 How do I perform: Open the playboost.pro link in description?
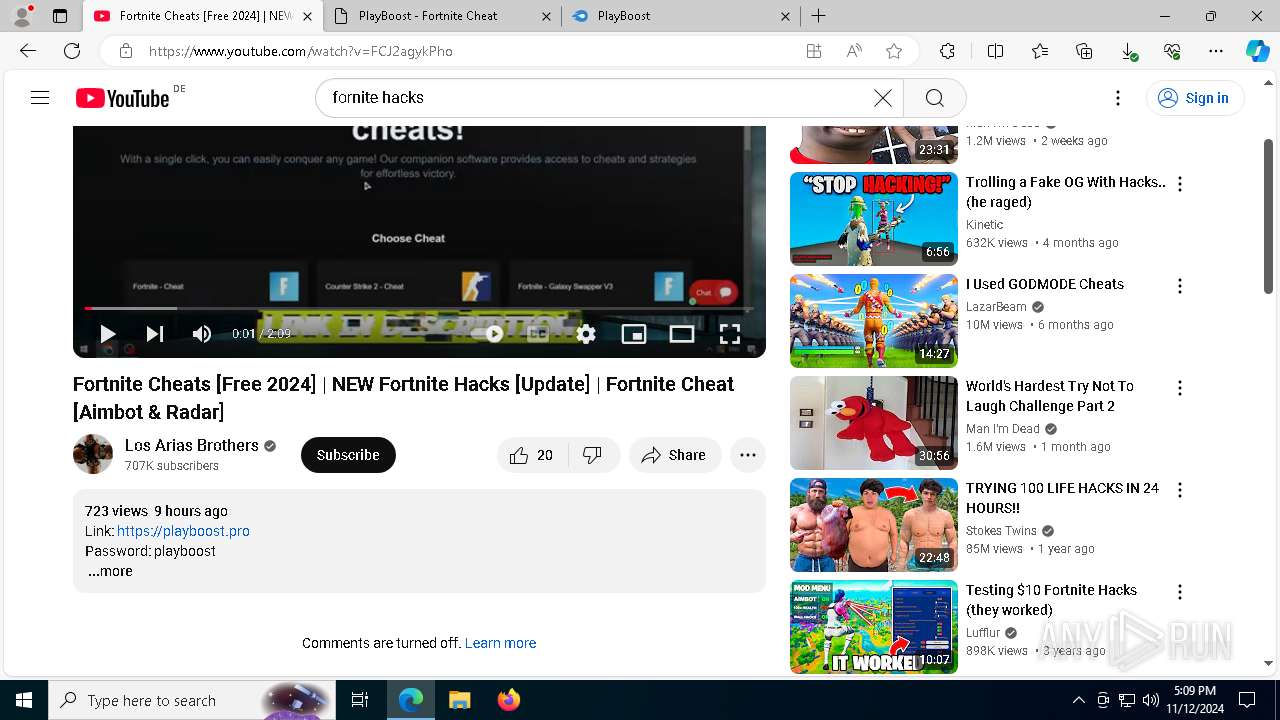click(183, 531)
